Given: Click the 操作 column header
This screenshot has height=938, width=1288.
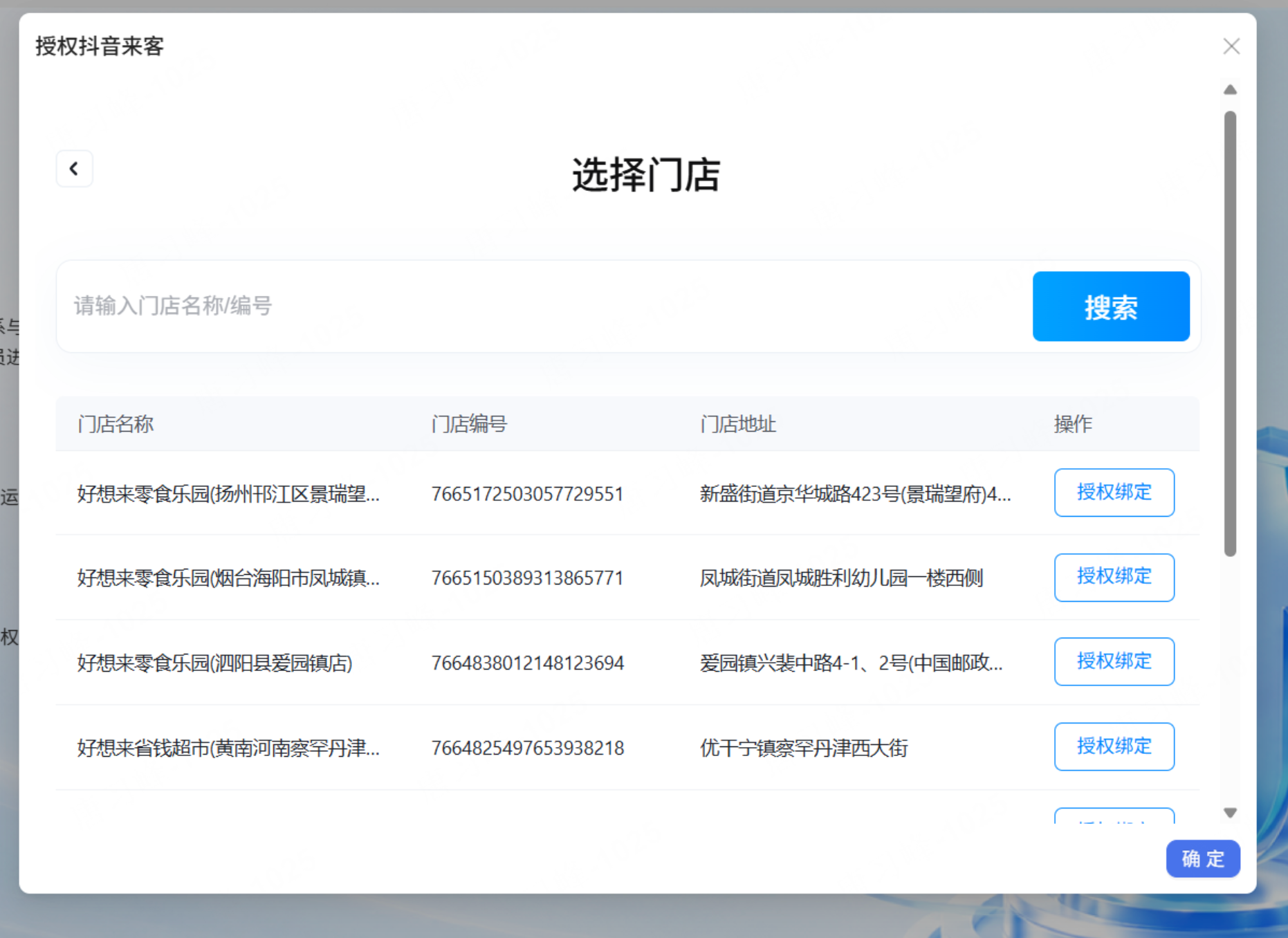Looking at the screenshot, I should 1073,423.
